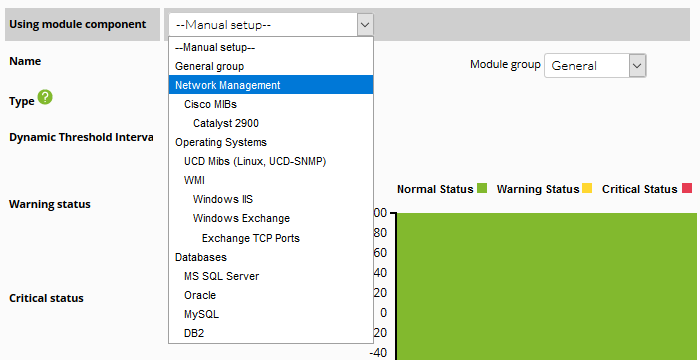The height and width of the screenshot is (360, 700).
Task: Click the Name field label
Action: [25, 61]
